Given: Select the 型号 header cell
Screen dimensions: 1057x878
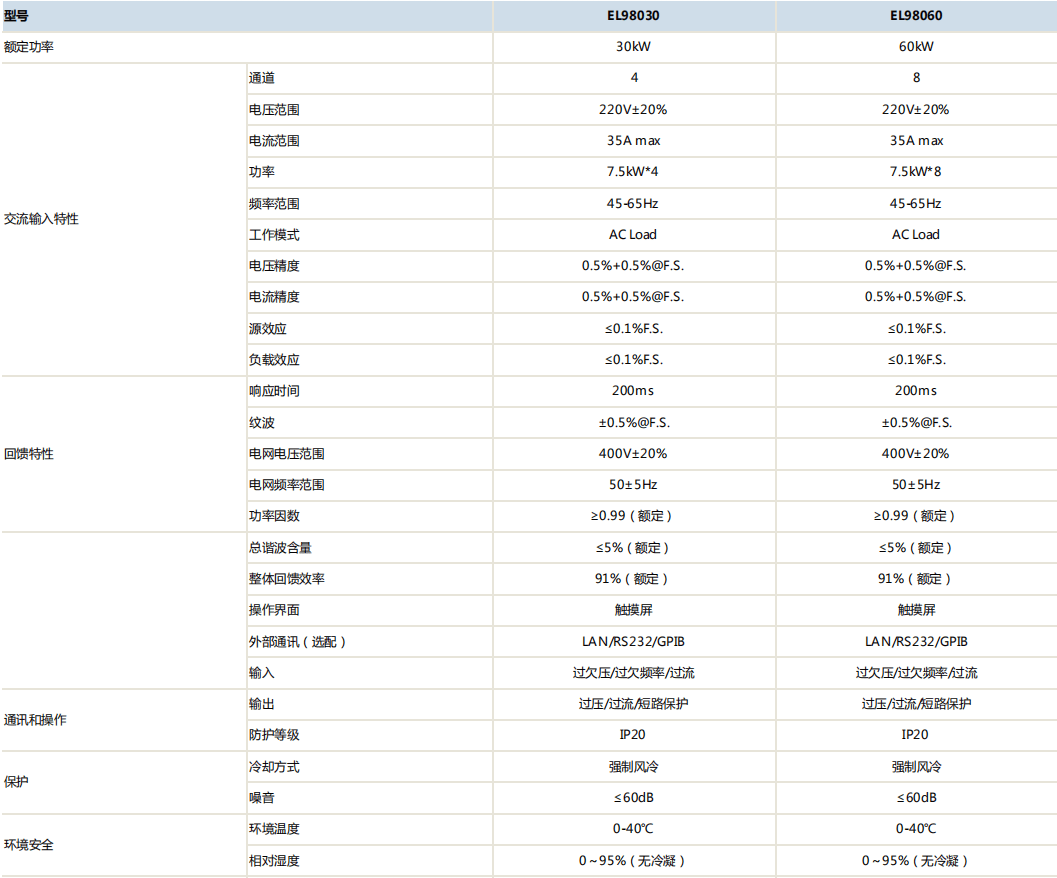Looking at the screenshot, I should point(17,16).
